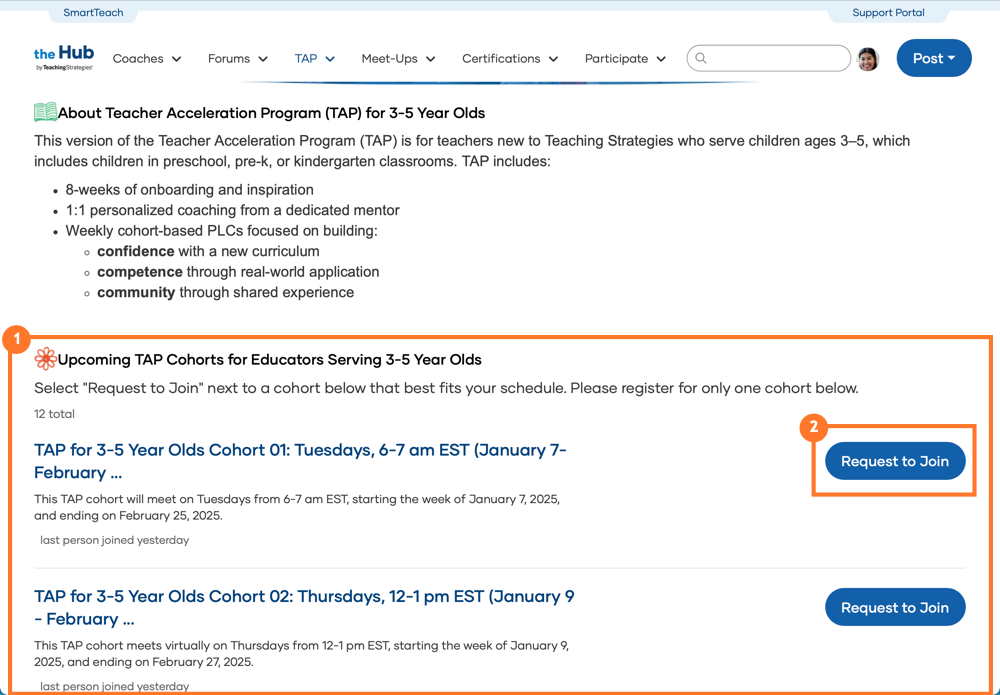1000x695 pixels.
Task: Click the search magnifier icon
Action: point(701,58)
